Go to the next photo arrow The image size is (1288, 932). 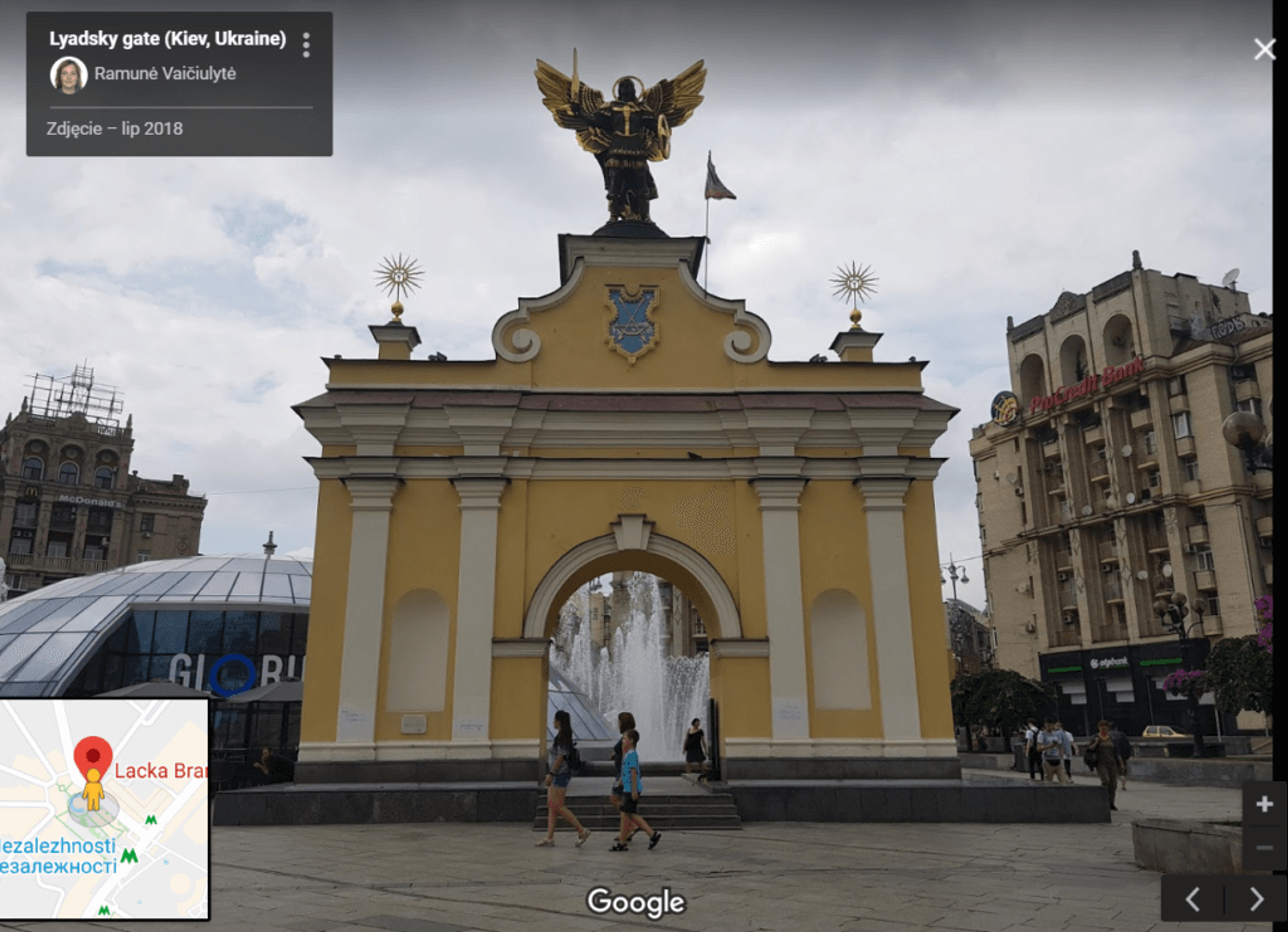pyautogui.click(x=1257, y=899)
